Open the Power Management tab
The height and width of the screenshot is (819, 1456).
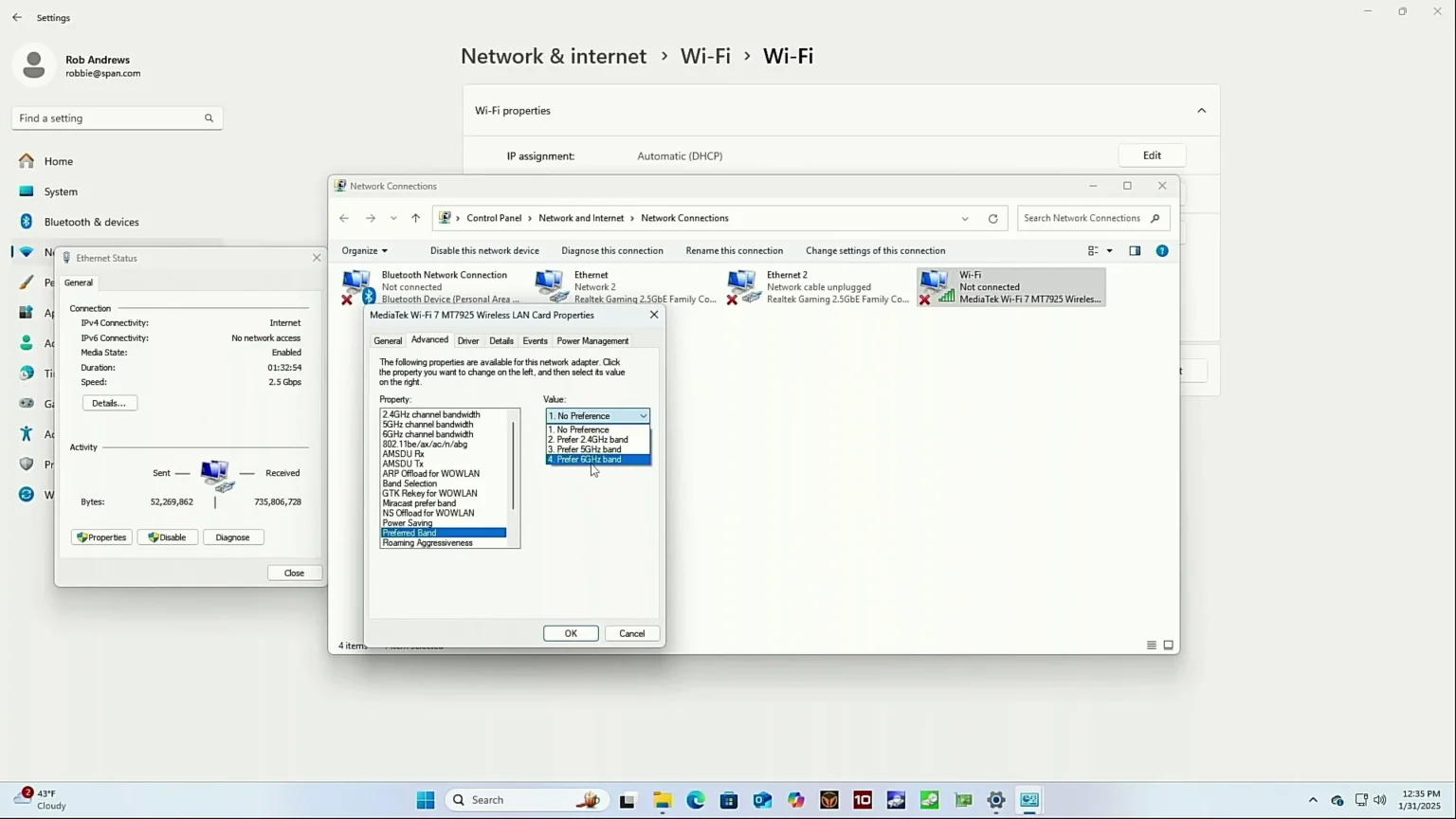pyautogui.click(x=592, y=341)
